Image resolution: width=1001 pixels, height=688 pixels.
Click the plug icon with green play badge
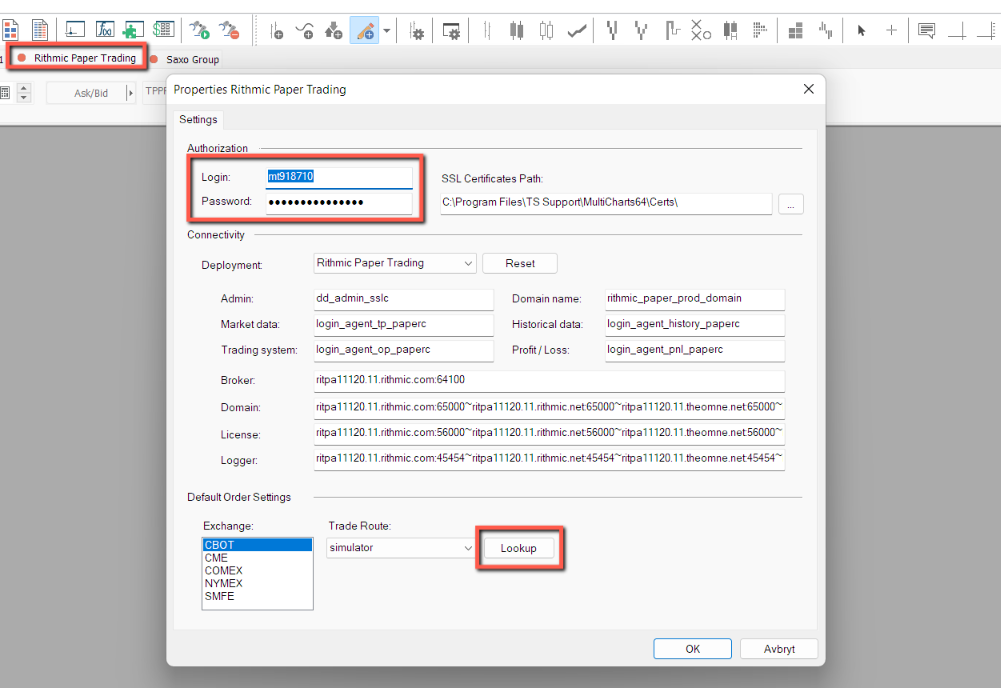(200, 30)
